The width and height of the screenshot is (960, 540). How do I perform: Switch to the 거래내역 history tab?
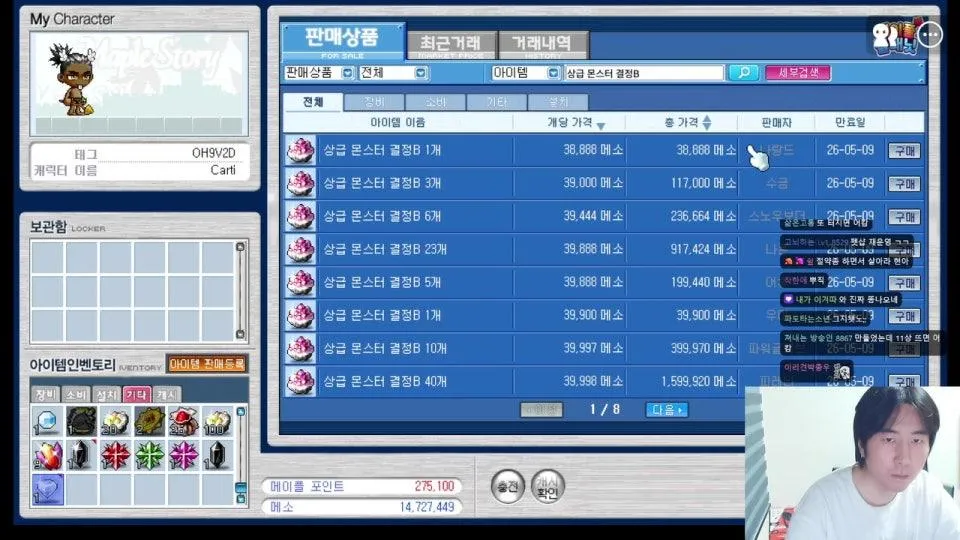(x=542, y=45)
